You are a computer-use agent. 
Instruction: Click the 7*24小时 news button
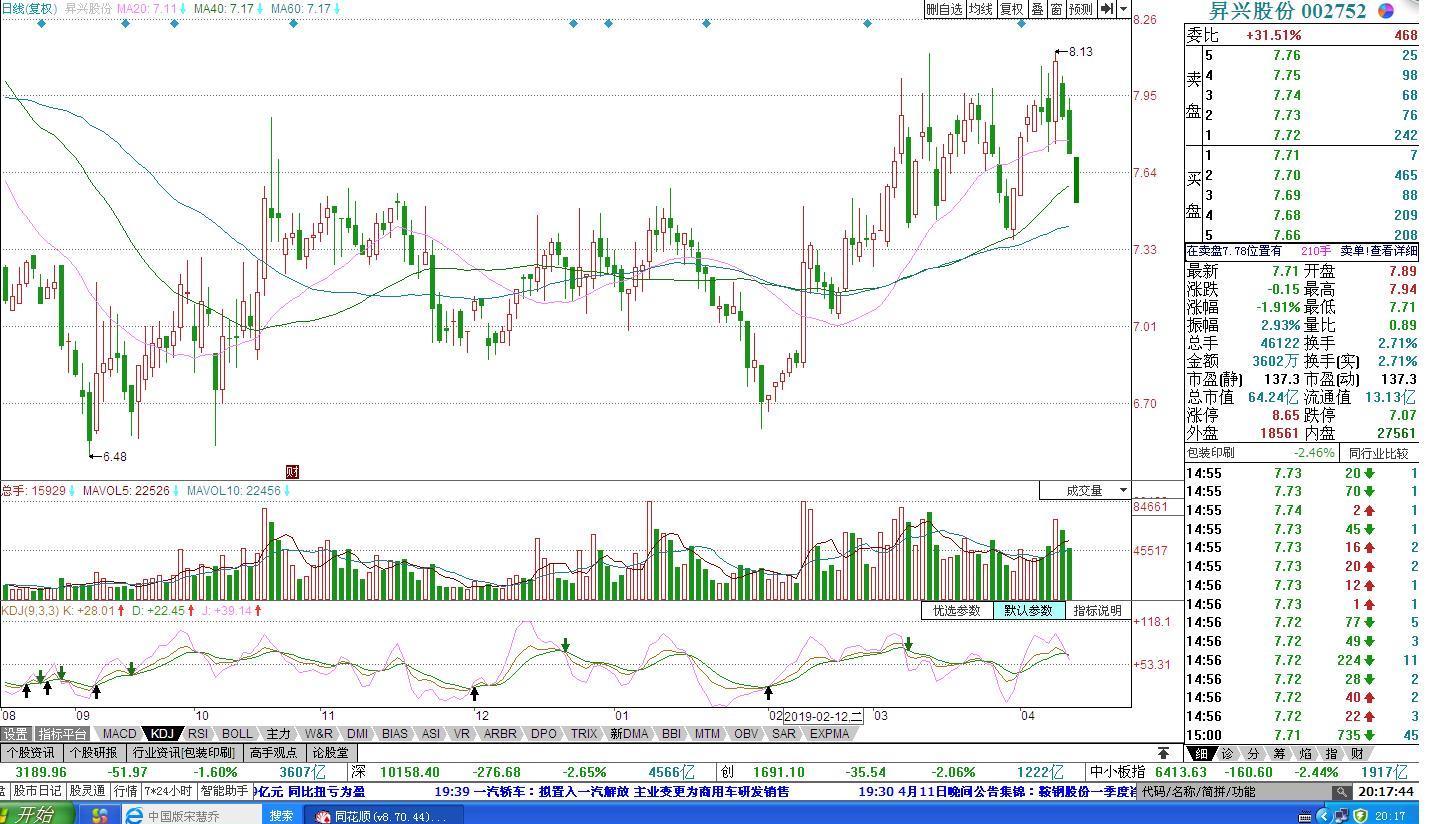coord(168,791)
